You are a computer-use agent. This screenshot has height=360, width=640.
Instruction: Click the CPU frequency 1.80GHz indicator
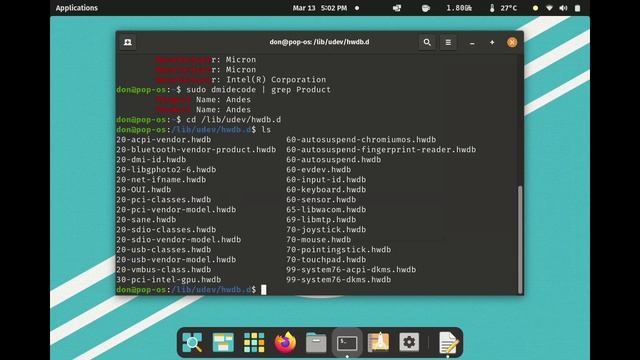point(459,8)
